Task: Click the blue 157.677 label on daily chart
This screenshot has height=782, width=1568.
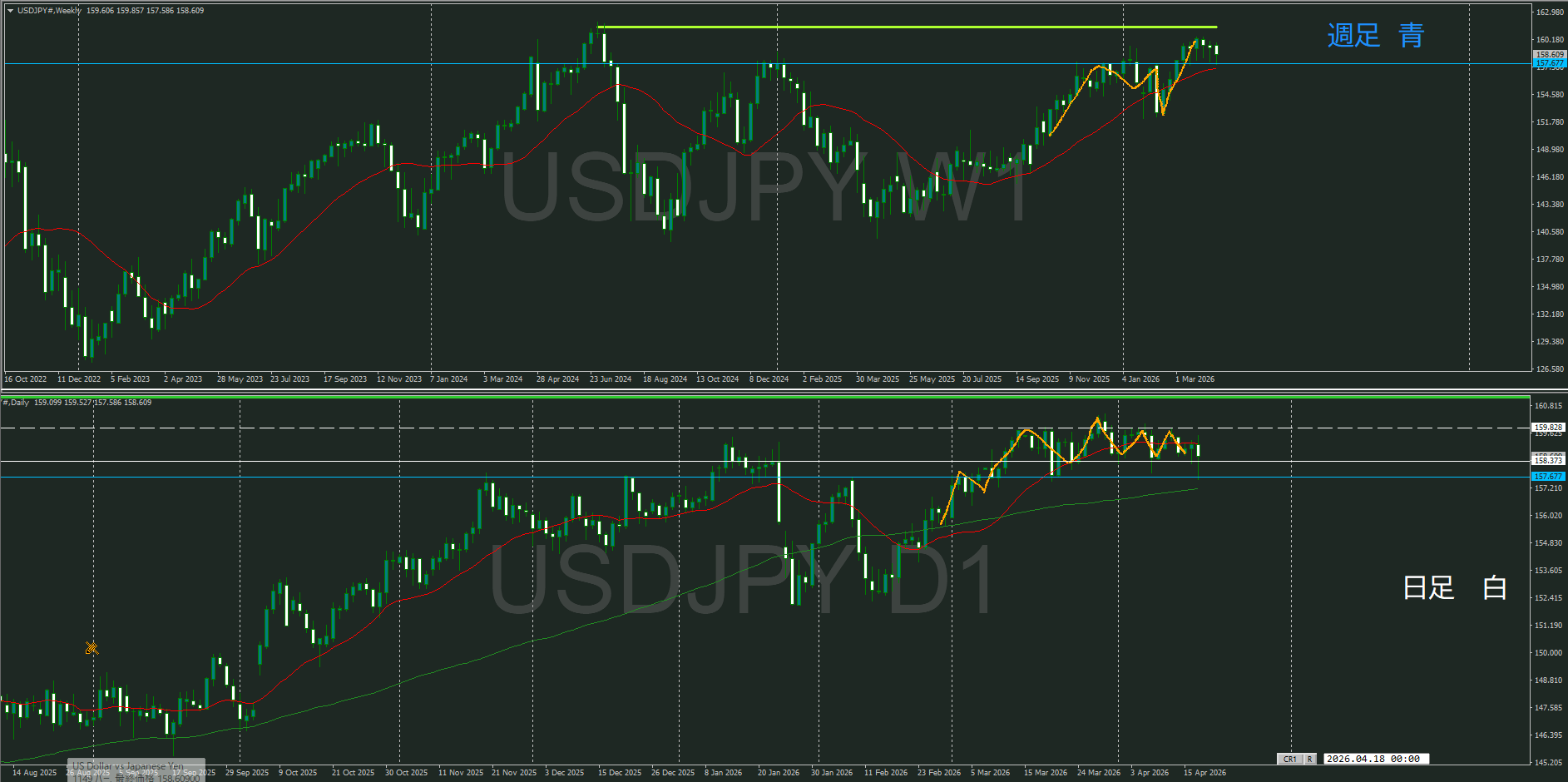Action: pyautogui.click(x=1548, y=477)
